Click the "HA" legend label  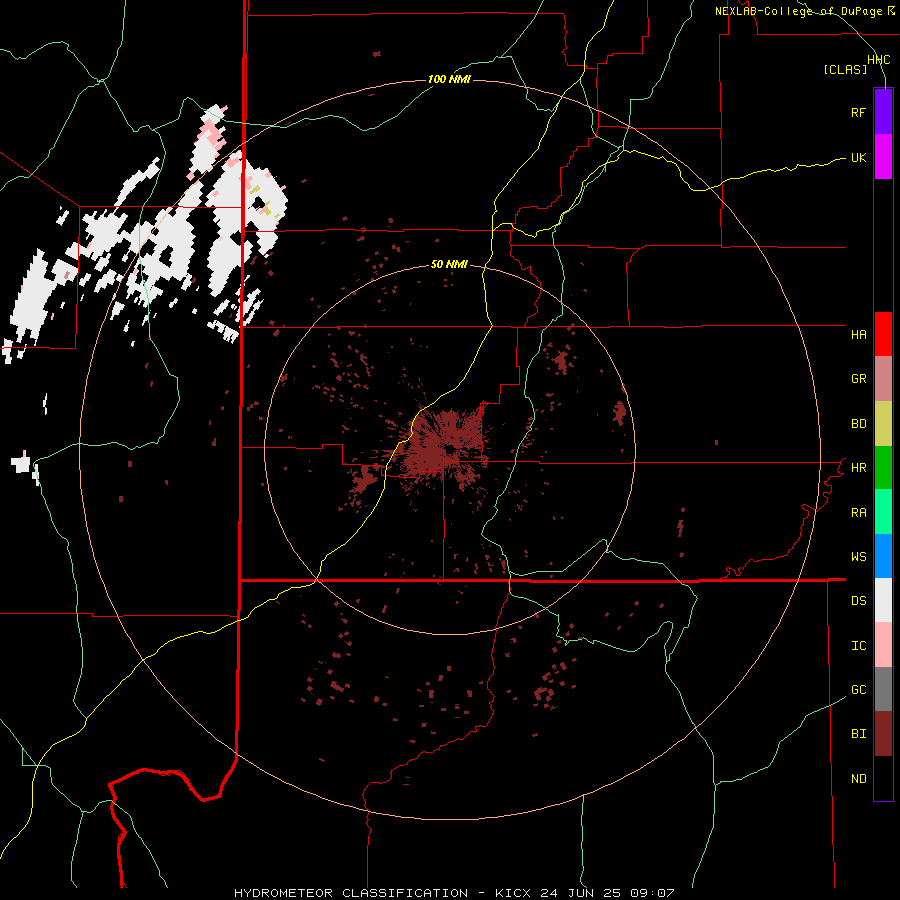click(x=858, y=334)
